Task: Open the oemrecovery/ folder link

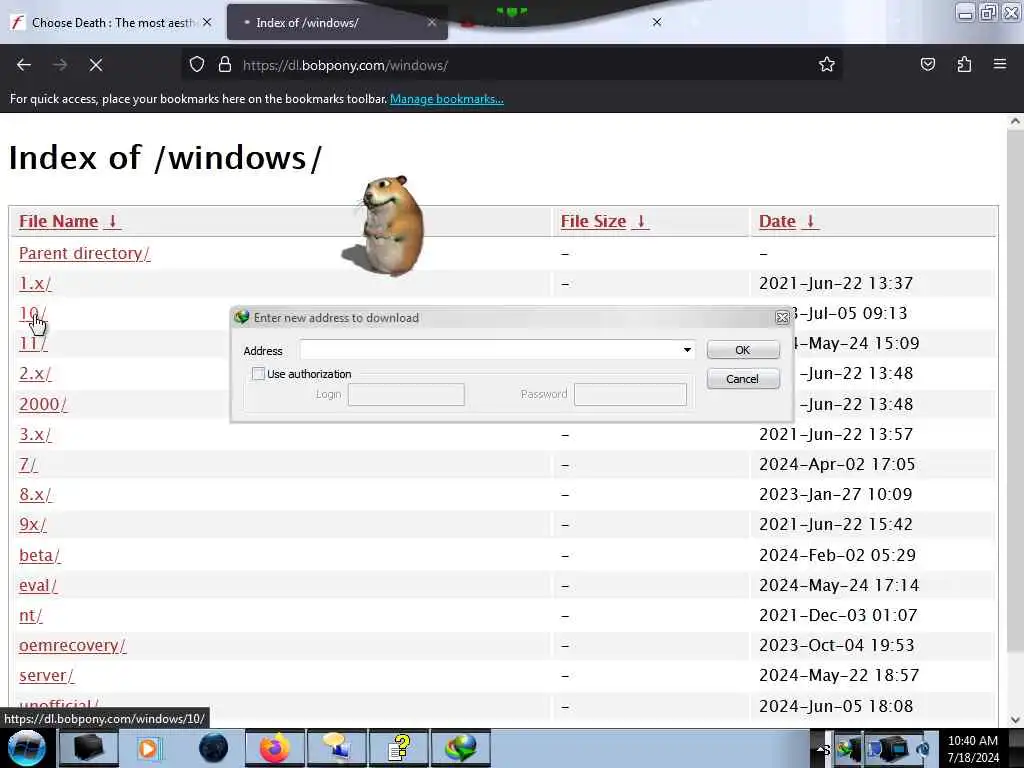Action: (72, 645)
